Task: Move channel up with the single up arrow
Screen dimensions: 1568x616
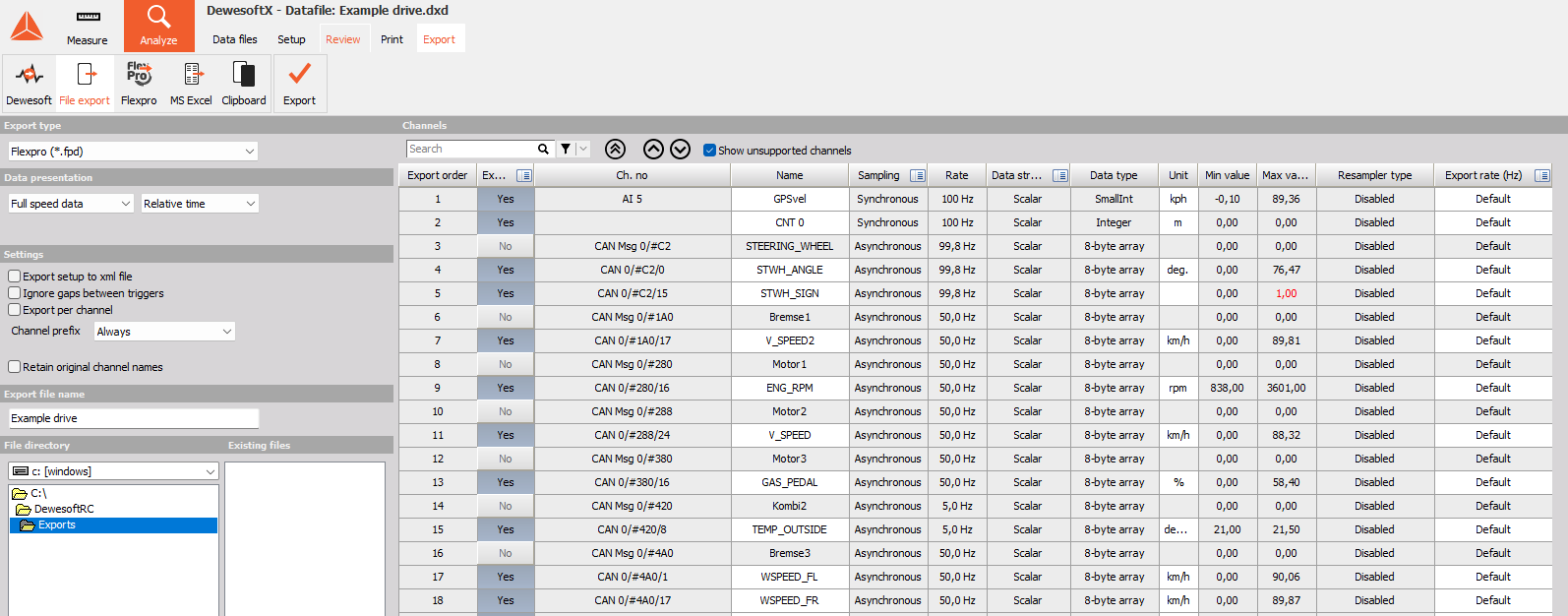Action: [x=653, y=149]
